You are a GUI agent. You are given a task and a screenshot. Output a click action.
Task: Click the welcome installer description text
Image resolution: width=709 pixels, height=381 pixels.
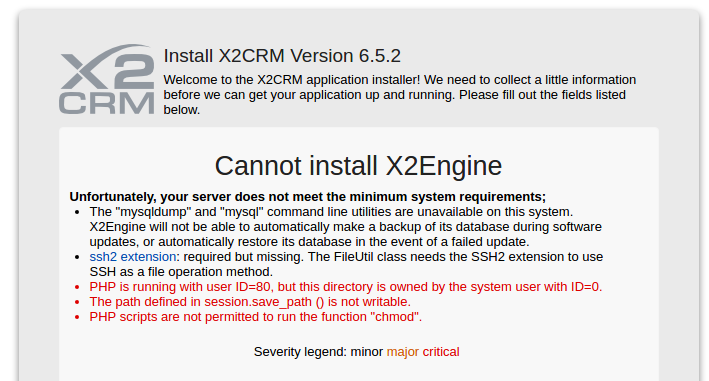point(400,95)
